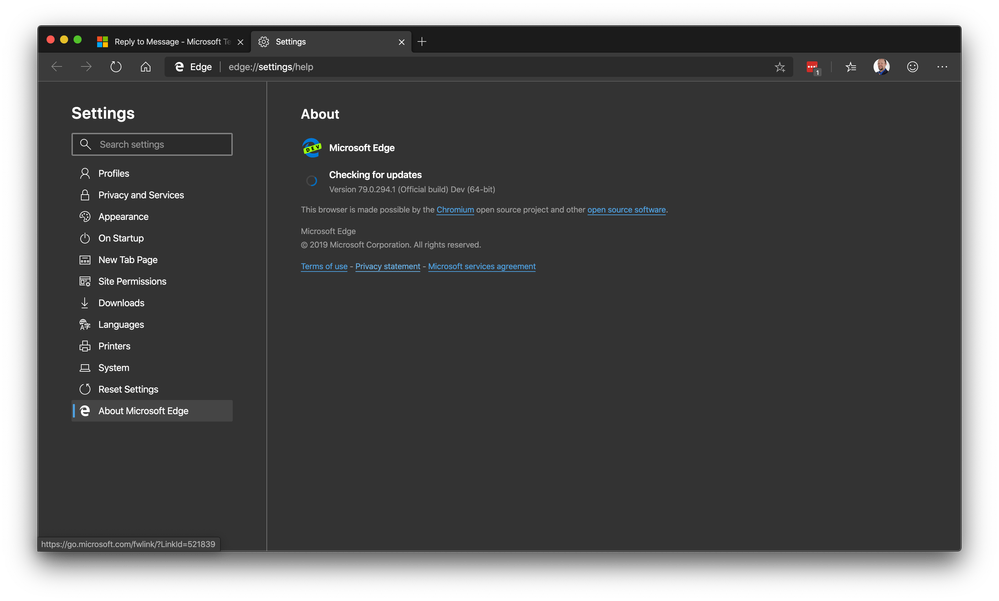Close the Reply to Message tab
999x601 pixels.
coord(240,42)
